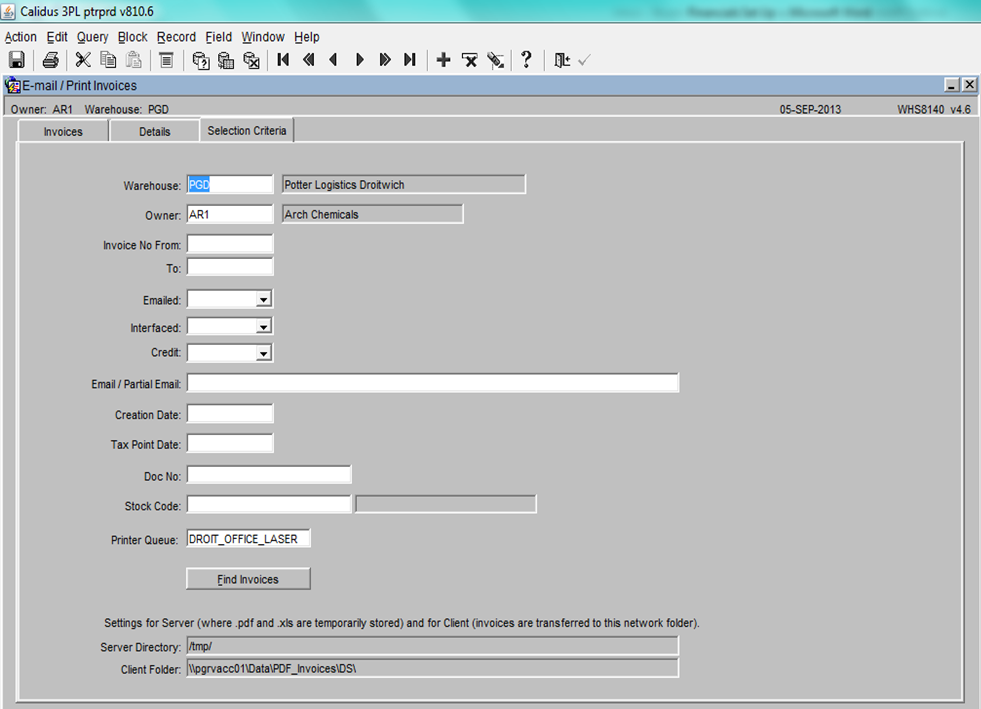The width and height of the screenshot is (981, 709).
Task: Expand the Credit dropdown
Action: coord(263,354)
